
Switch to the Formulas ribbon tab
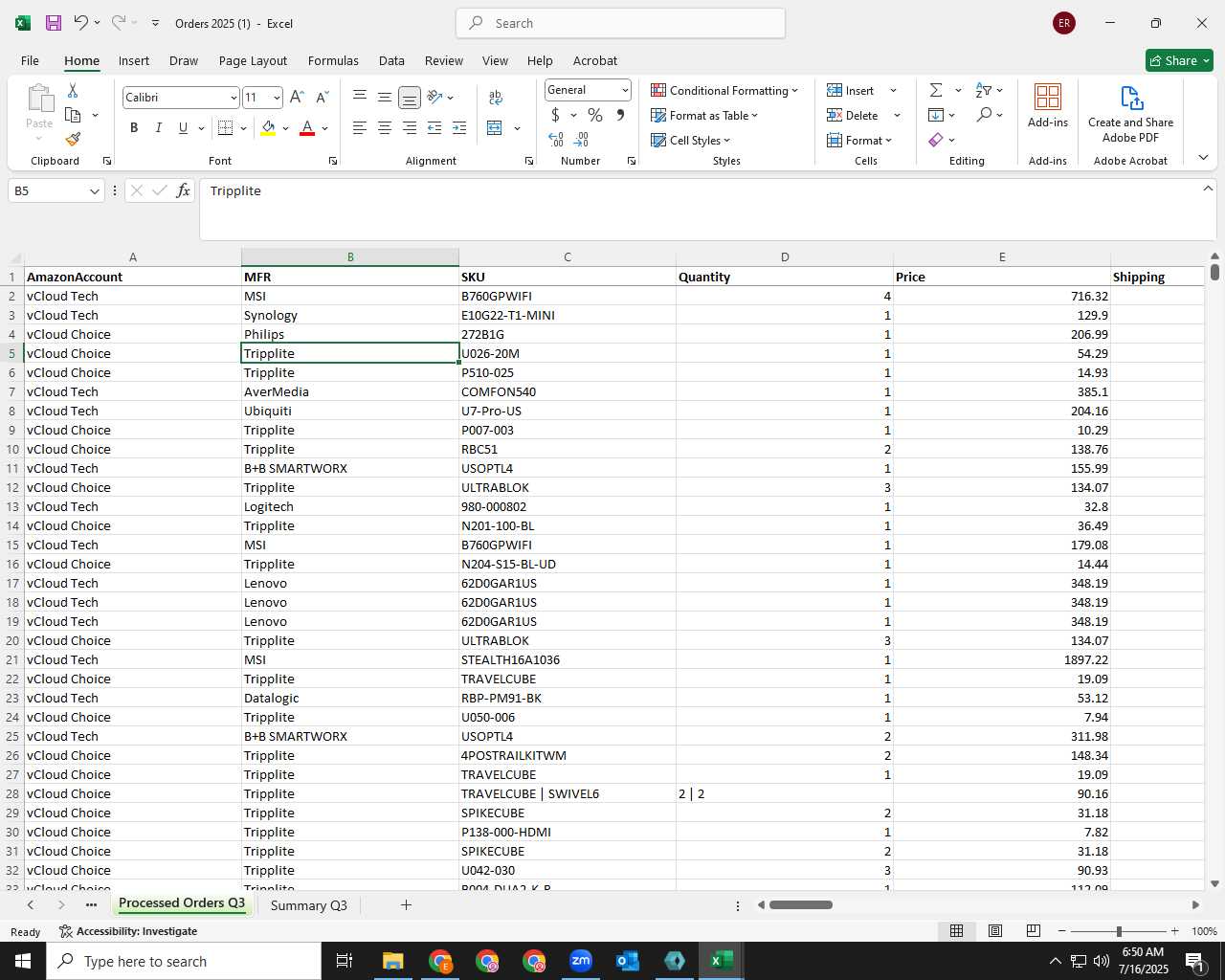[x=333, y=60]
